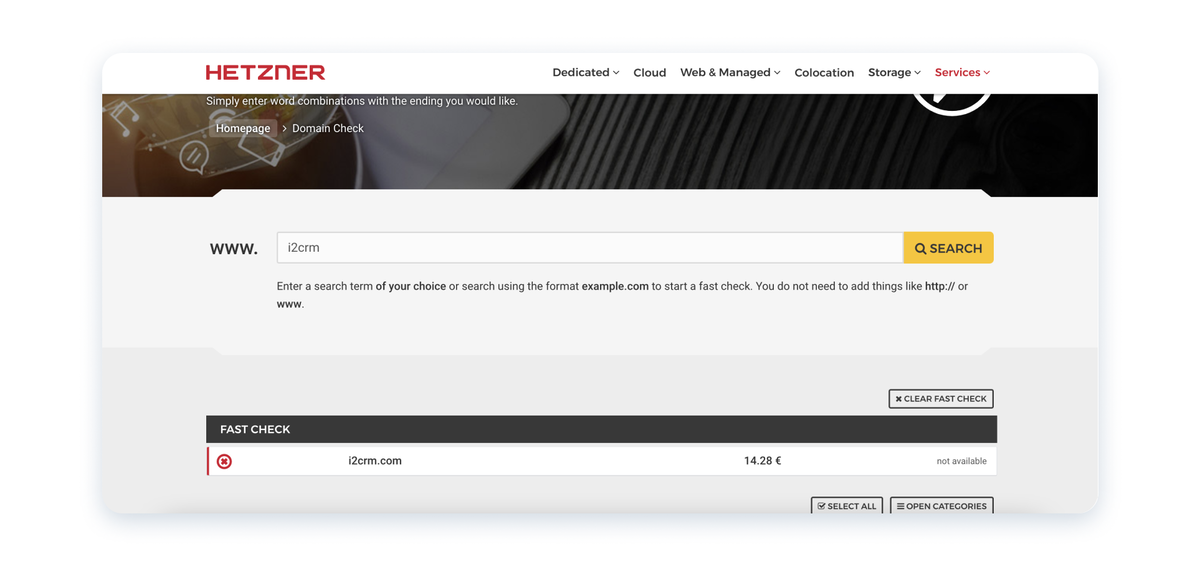The height and width of the screenshot is (567, 1200).
Task: Click the 14.28 € price
Action: [762, 461]
